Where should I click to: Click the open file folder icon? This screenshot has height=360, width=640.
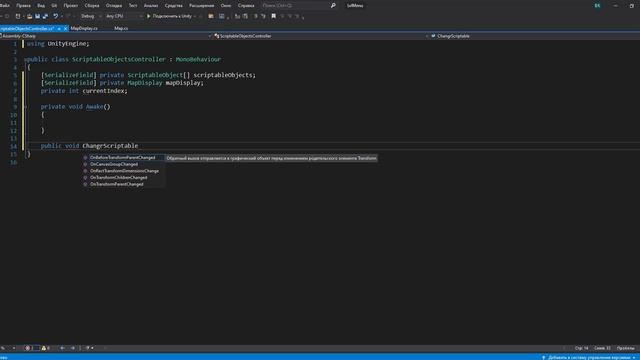pyautogui.click(x=29, y=16)
